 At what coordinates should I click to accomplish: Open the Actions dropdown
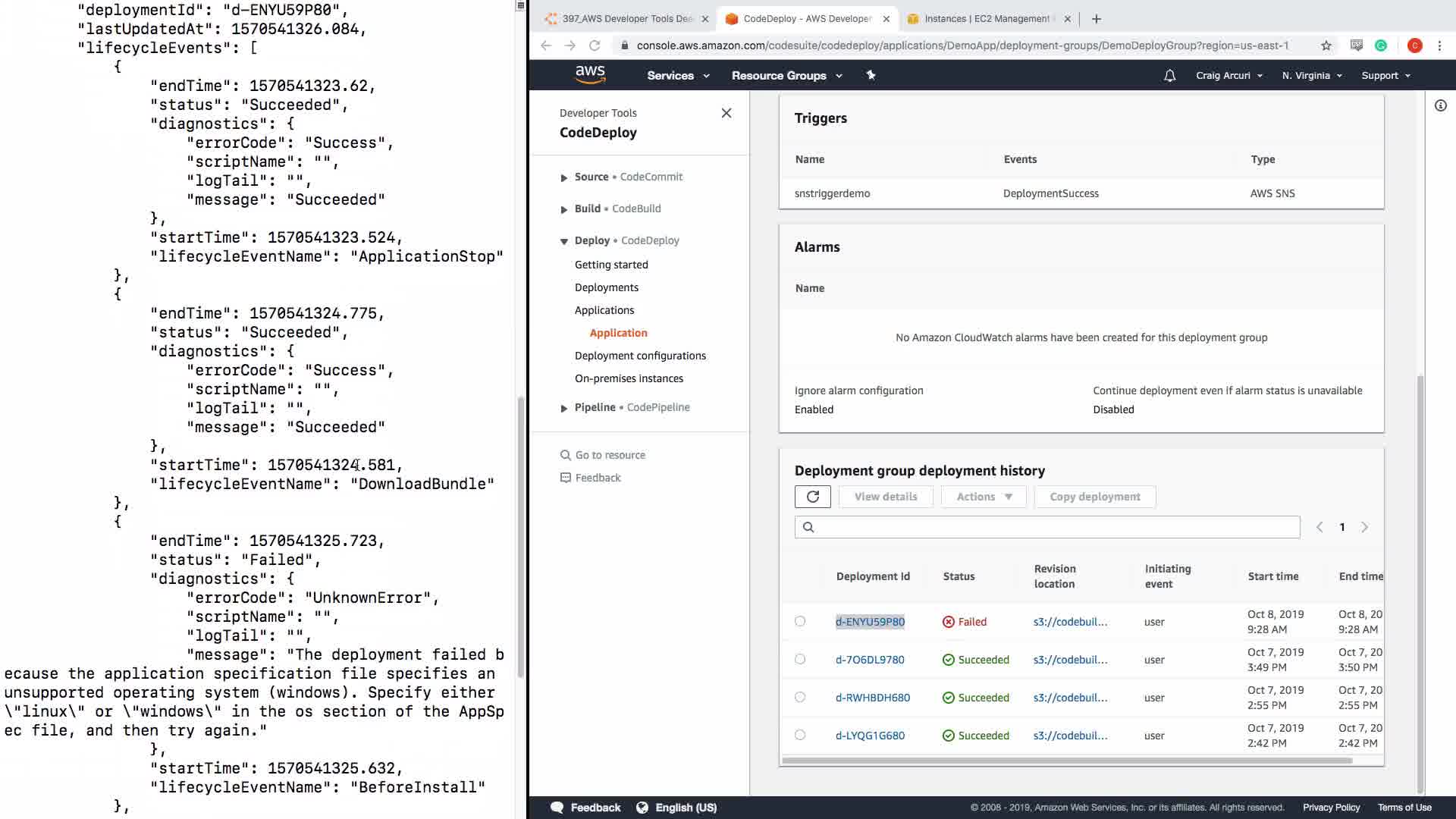tap(984, 497)
